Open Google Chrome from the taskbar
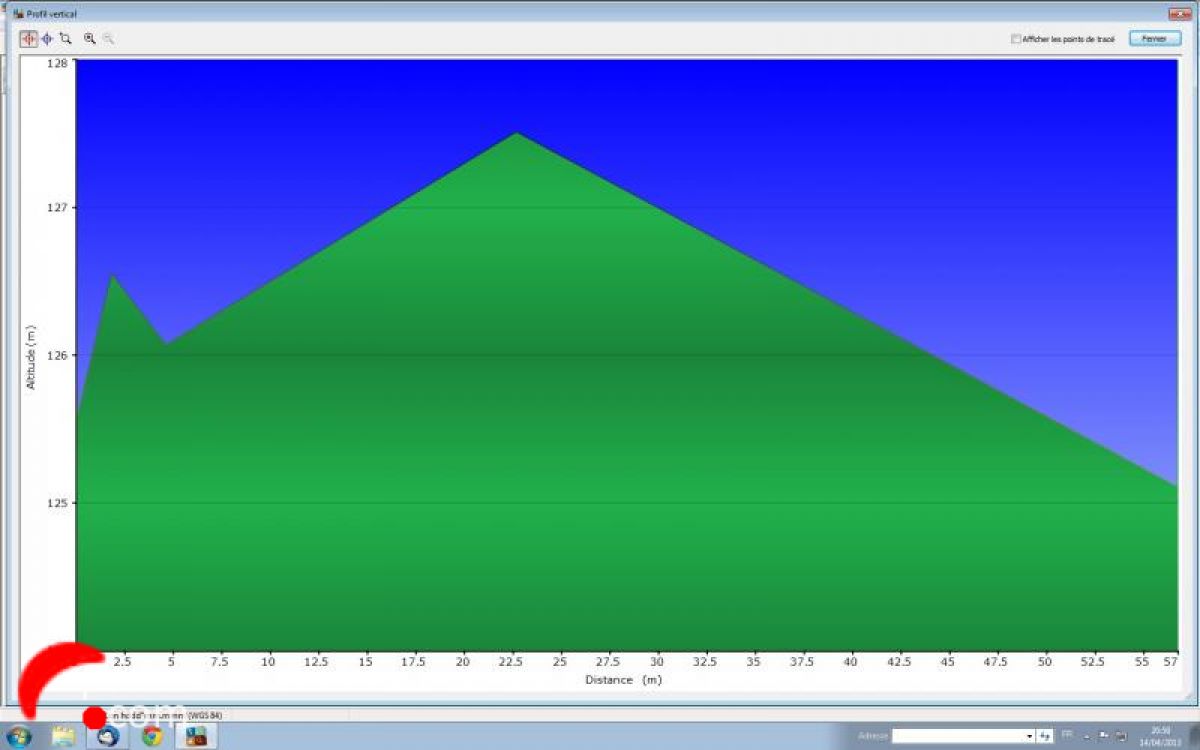Image resolution: width=1200 pixels, height=750 pixels. [152, 737]
